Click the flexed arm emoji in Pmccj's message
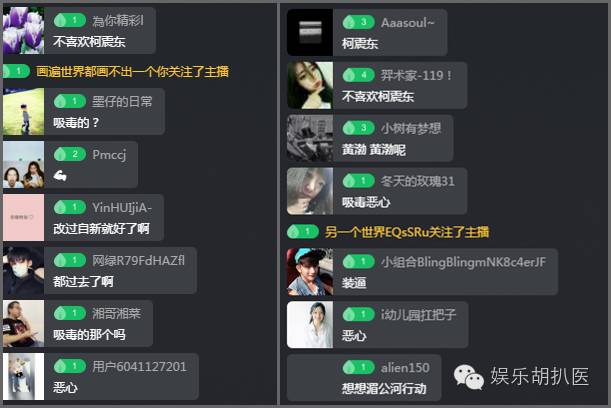 coord(60,176)
